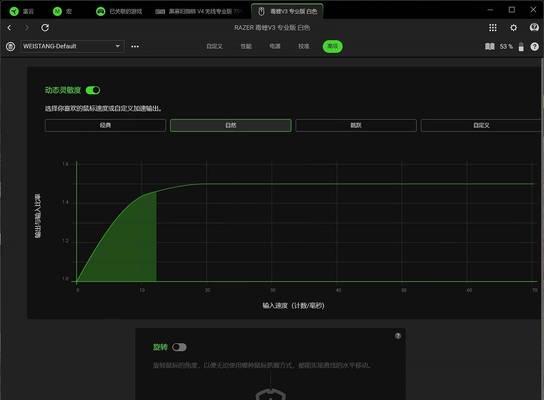
Task: Click the 53 % battery percentage text
Action: (506, 46)
